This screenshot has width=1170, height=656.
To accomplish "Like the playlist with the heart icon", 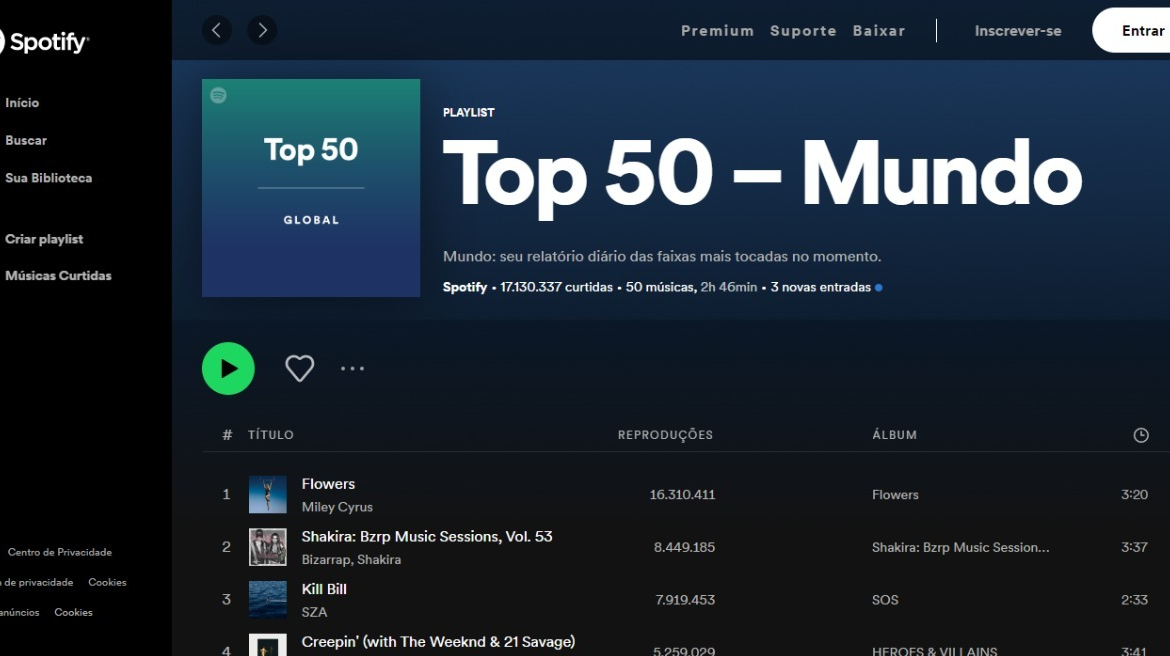I will click(300, 369).
